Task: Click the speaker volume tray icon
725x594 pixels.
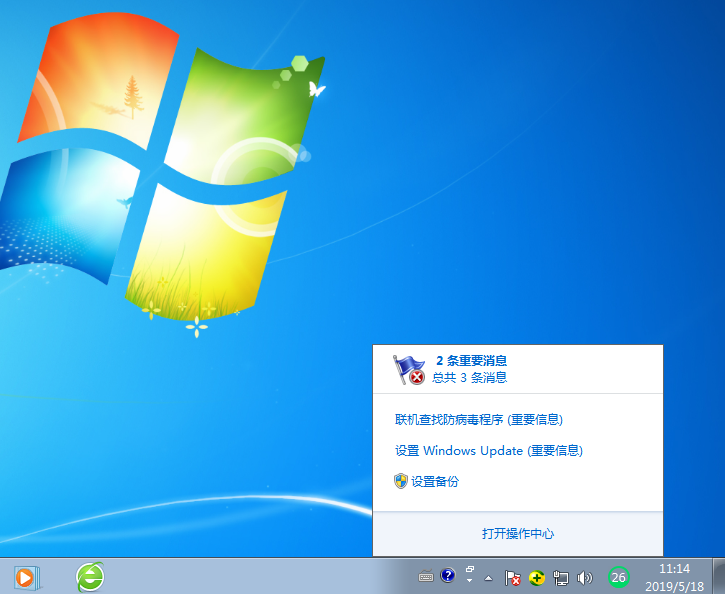Action: pyautogui.click(x=585, y=577)
